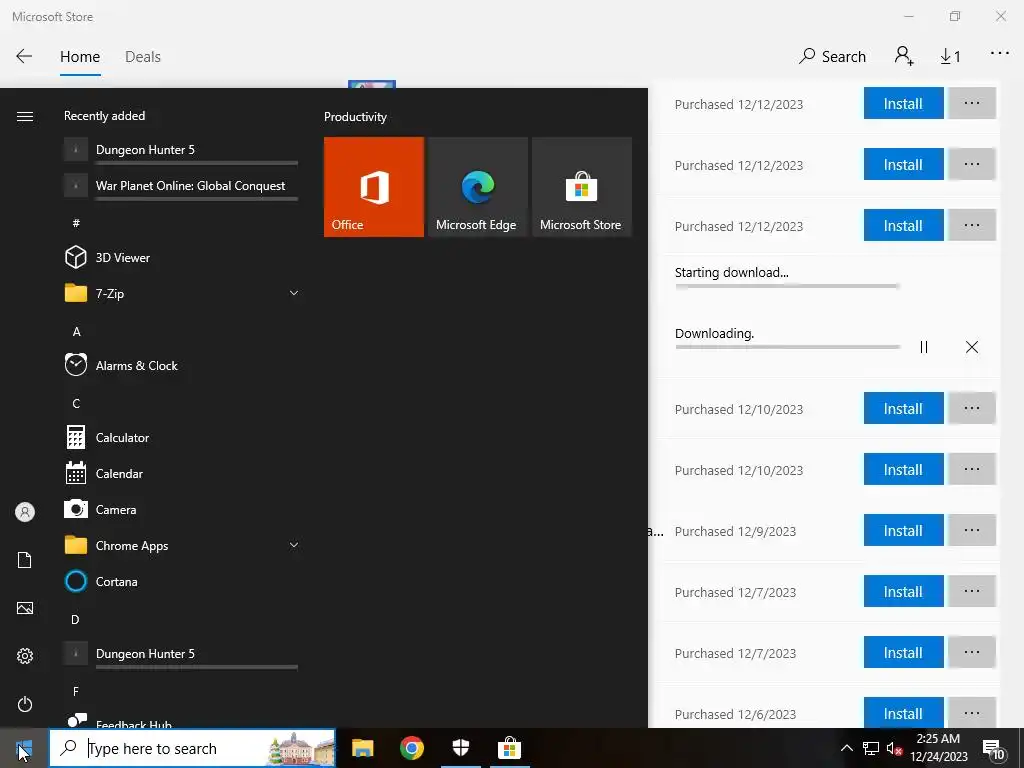
Task: Open more options beside the first 12/12/2023 purchase
Action: pyautogui.click(x=971, y=103)
